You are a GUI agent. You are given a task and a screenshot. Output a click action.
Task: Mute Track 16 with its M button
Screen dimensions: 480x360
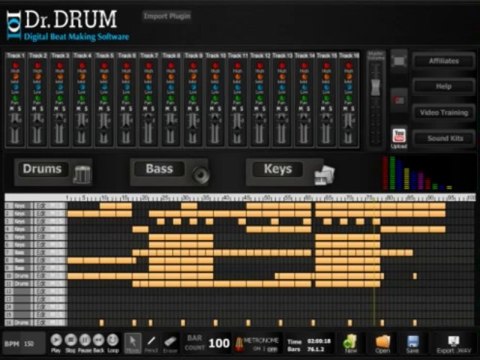click(345, 109)
